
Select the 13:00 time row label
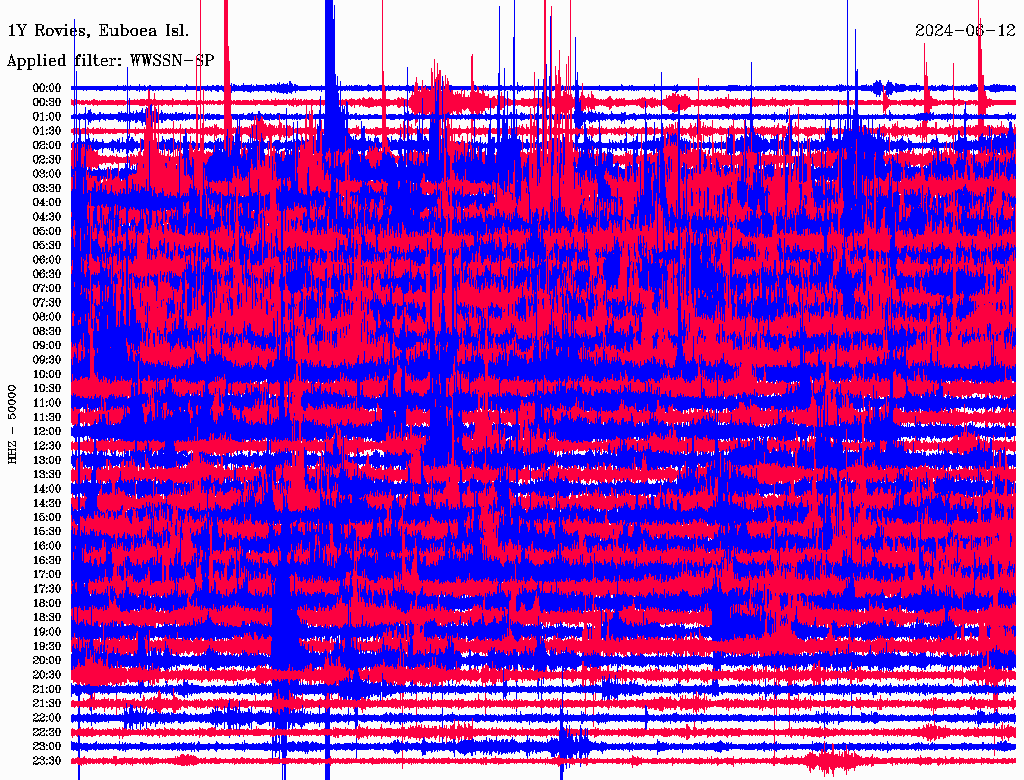point(47,460)
